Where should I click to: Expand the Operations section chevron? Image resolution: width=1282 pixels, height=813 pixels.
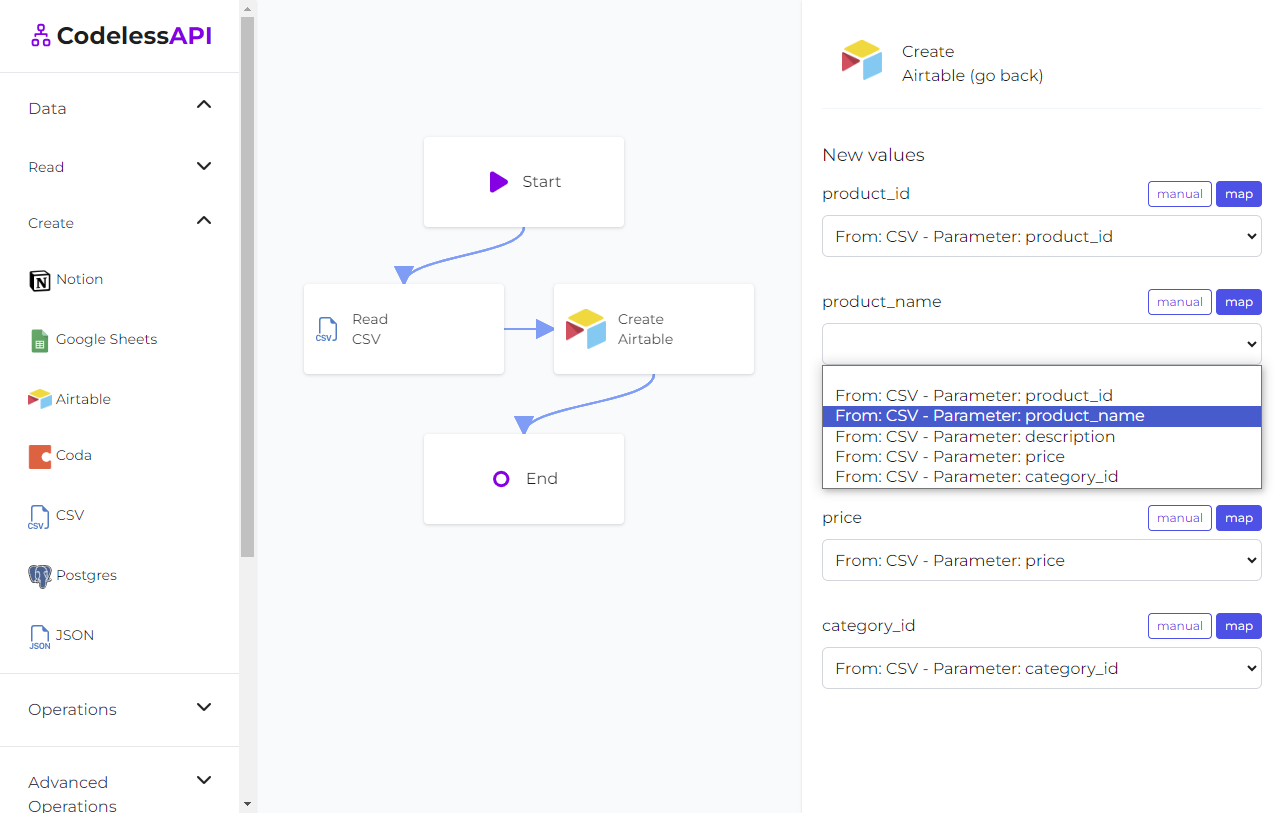204,707
